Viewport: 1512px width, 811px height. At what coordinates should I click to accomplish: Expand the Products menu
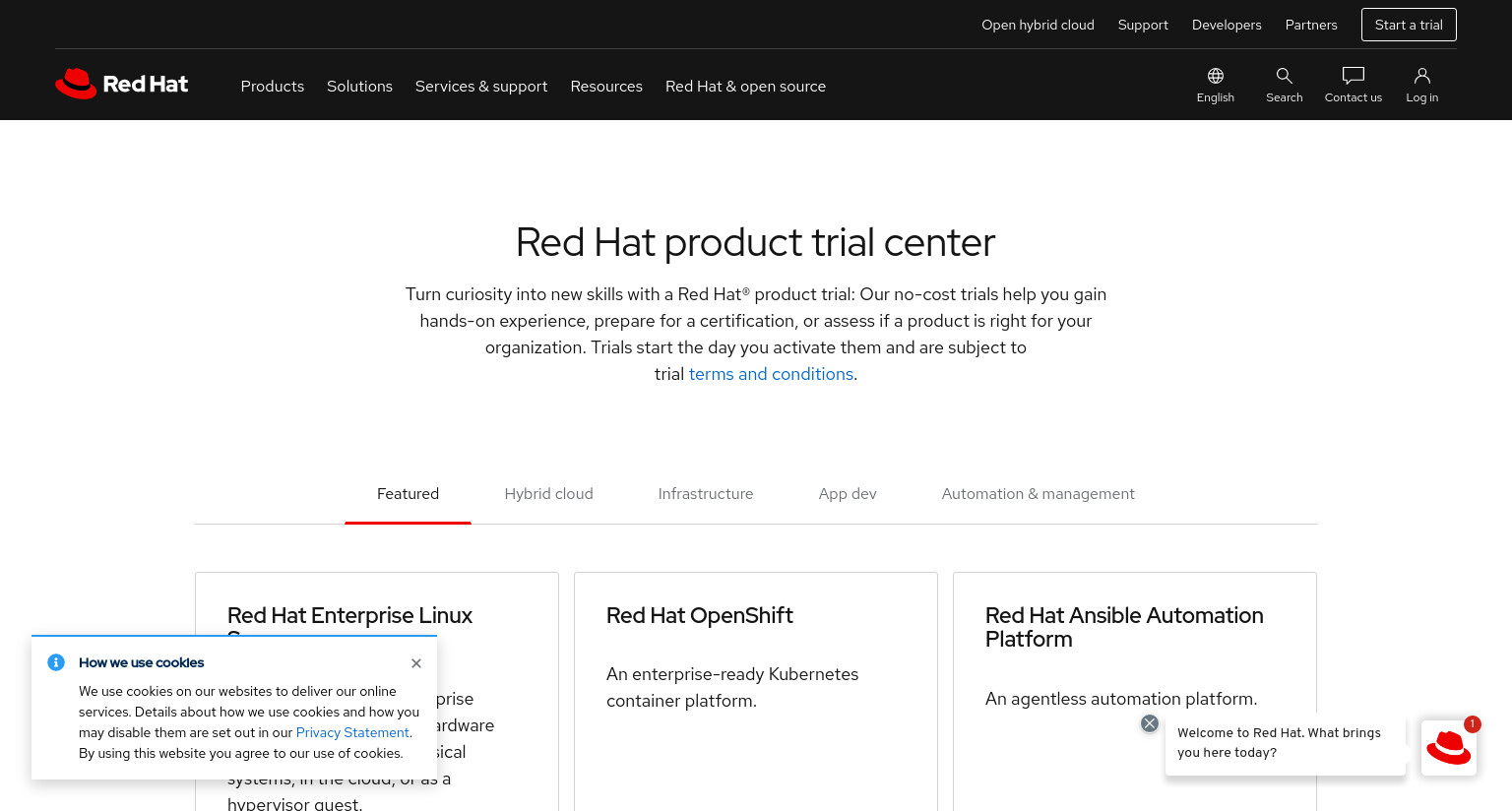click(273, 87)
